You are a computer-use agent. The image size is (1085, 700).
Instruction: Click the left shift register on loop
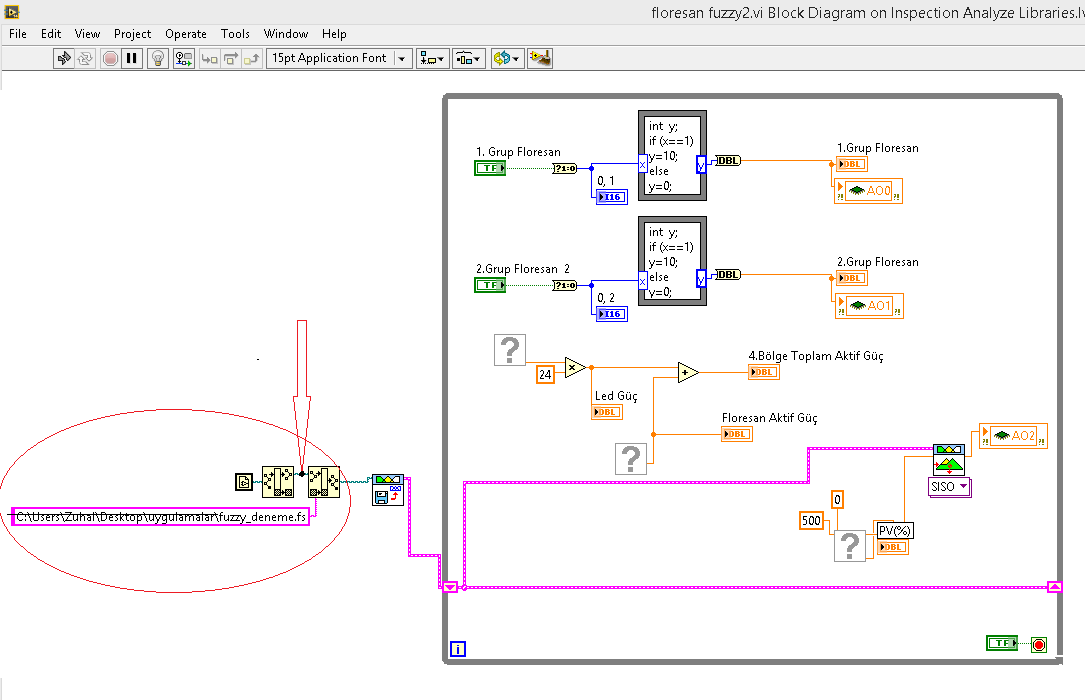[450, 587]
